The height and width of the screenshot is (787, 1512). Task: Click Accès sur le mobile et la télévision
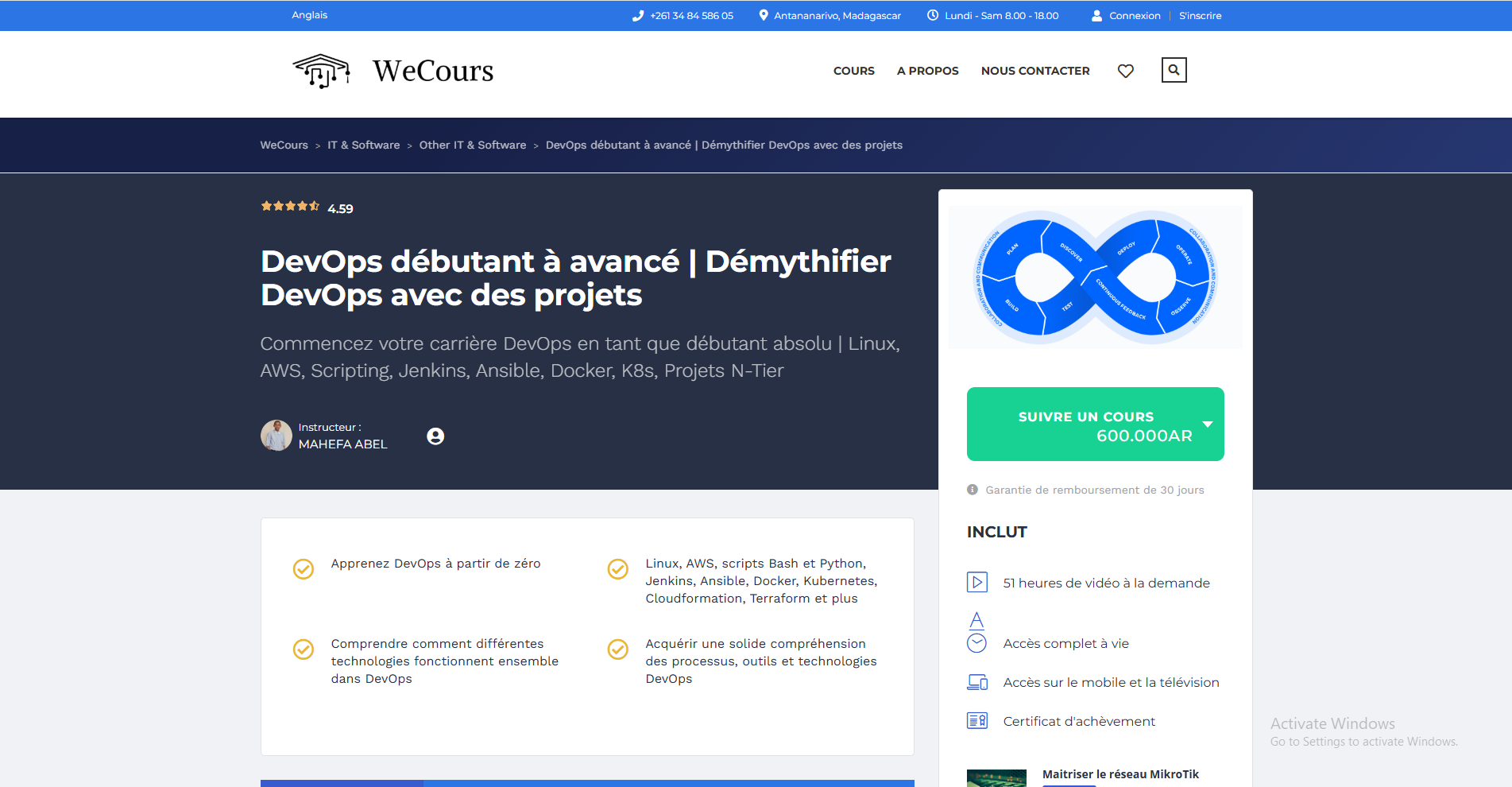point(1111,682)
